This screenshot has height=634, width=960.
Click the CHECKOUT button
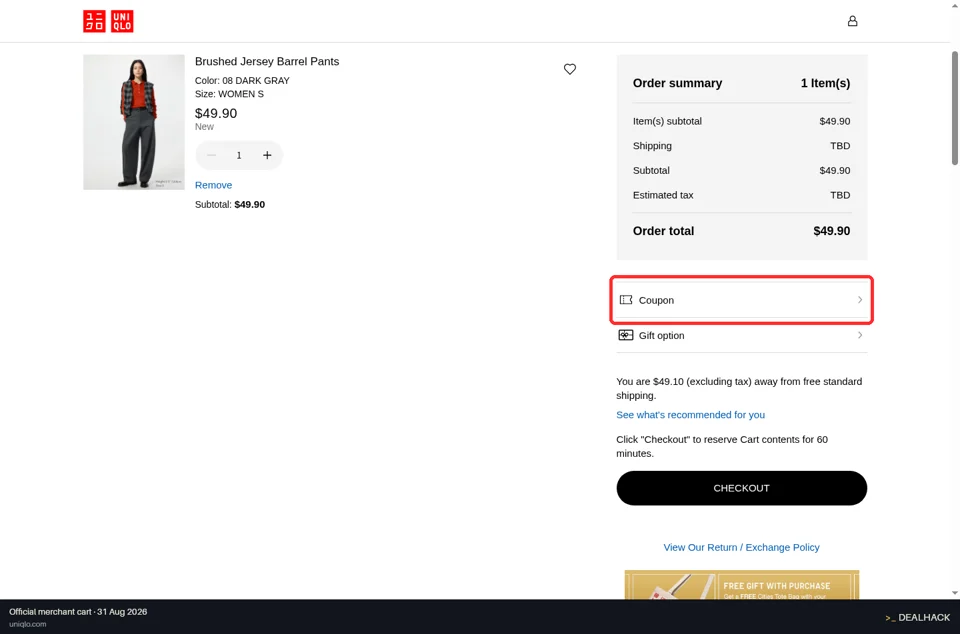tap(741, 488)
